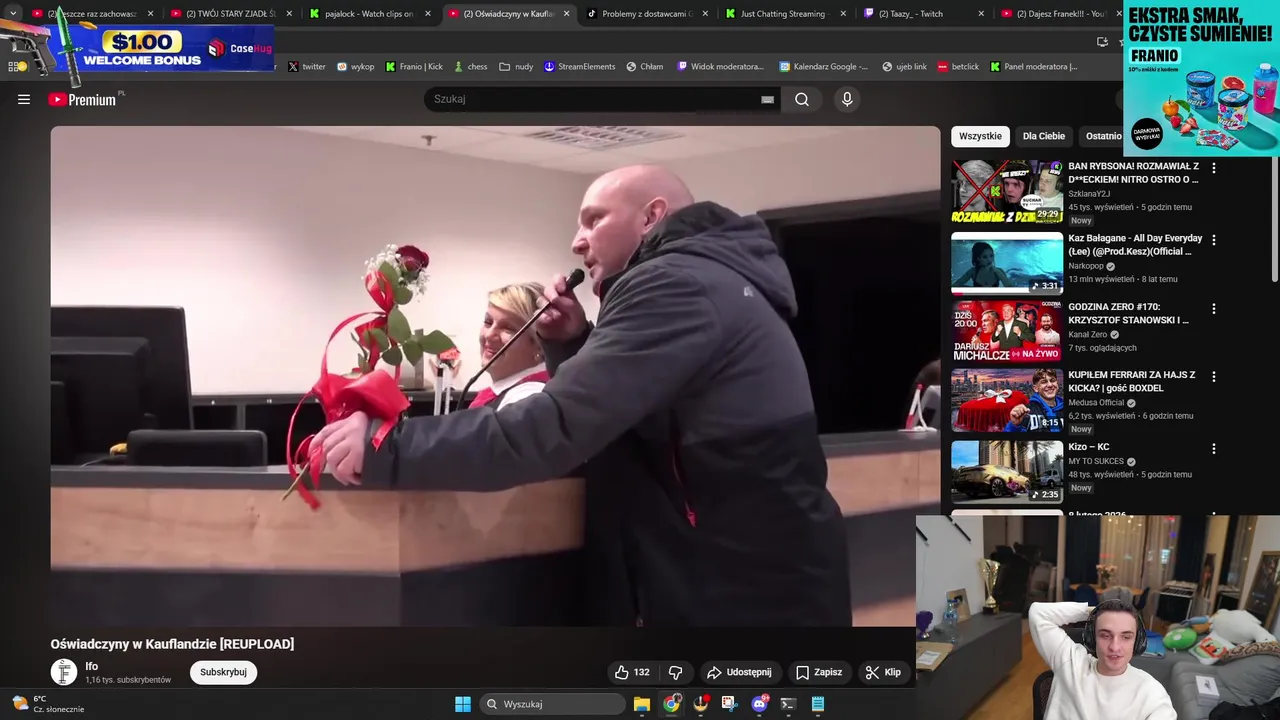Click the search magnifier button
The height and width of the screenshot is (720, 1280).
(x=802, y=99)
